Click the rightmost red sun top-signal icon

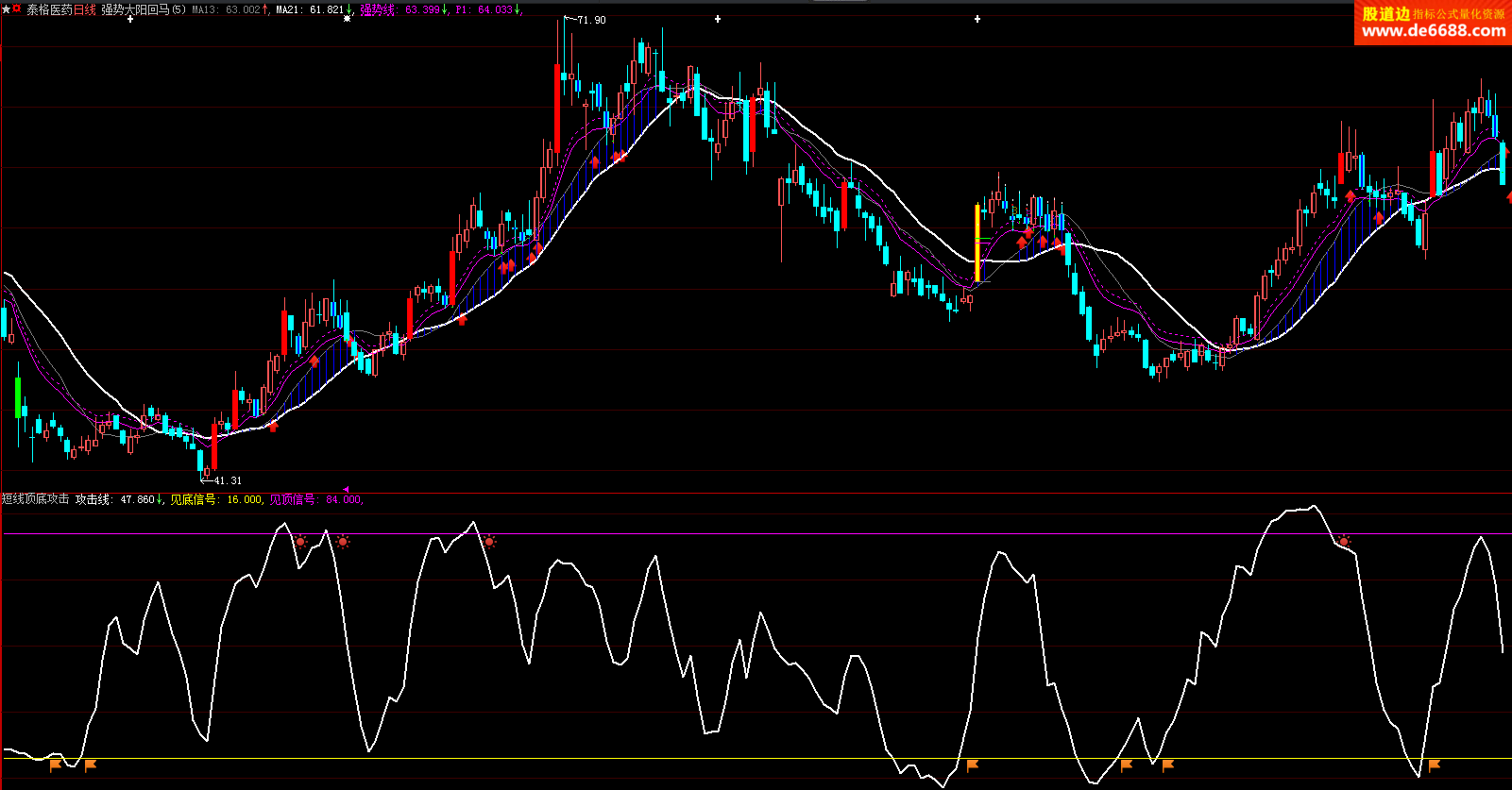point(1344,542)
